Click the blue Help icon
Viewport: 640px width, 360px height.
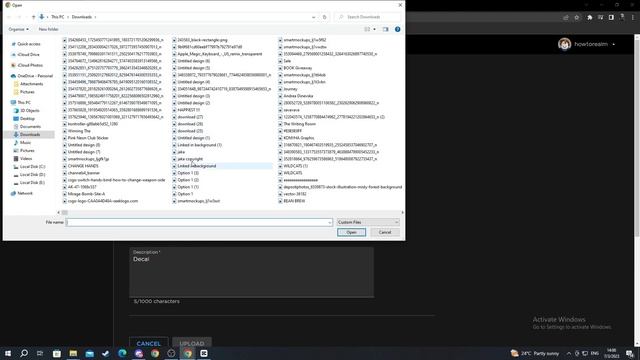[397, 29]
